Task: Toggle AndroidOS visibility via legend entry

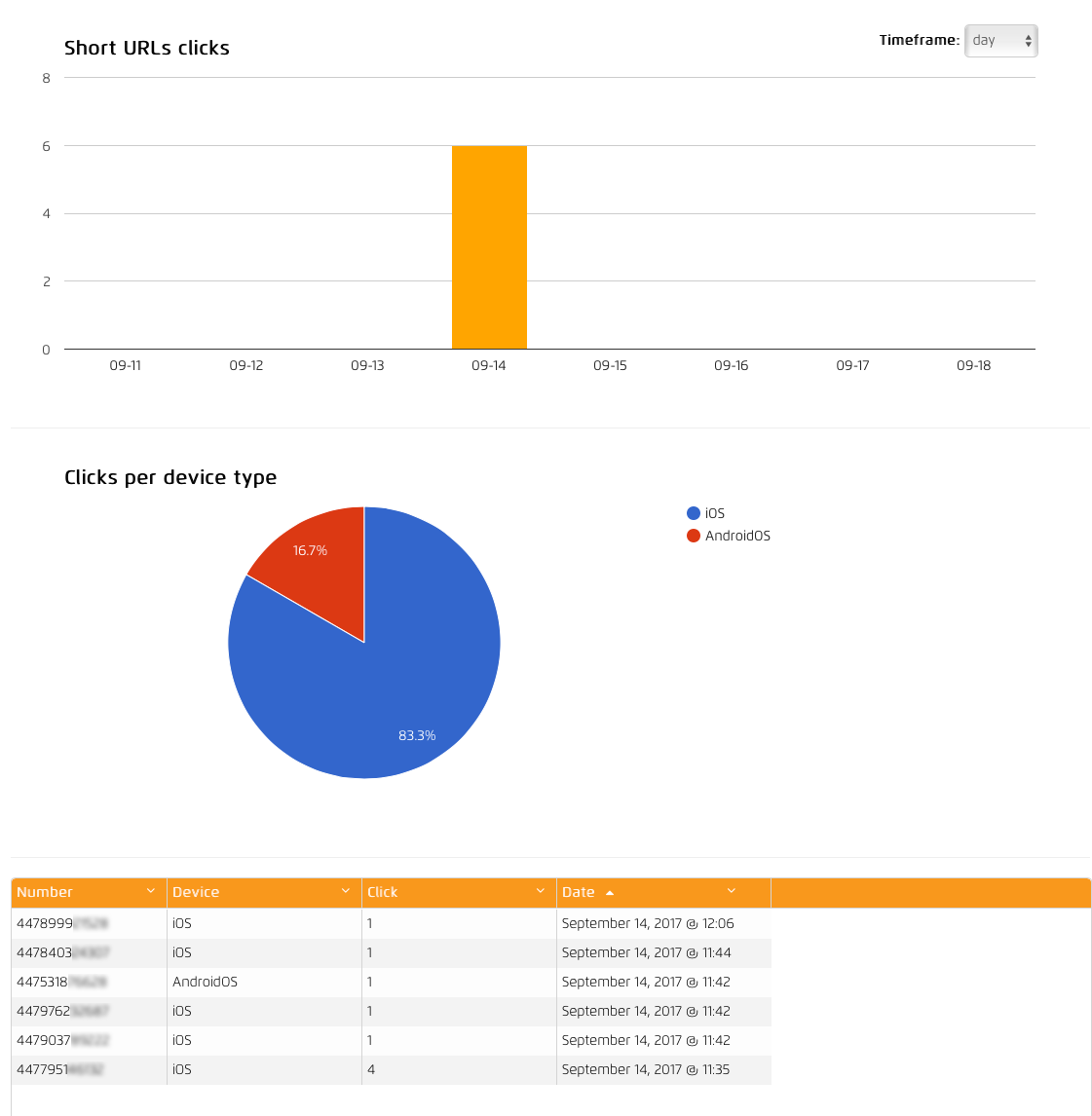Action: pyautogui.click(x=729, y=536)
